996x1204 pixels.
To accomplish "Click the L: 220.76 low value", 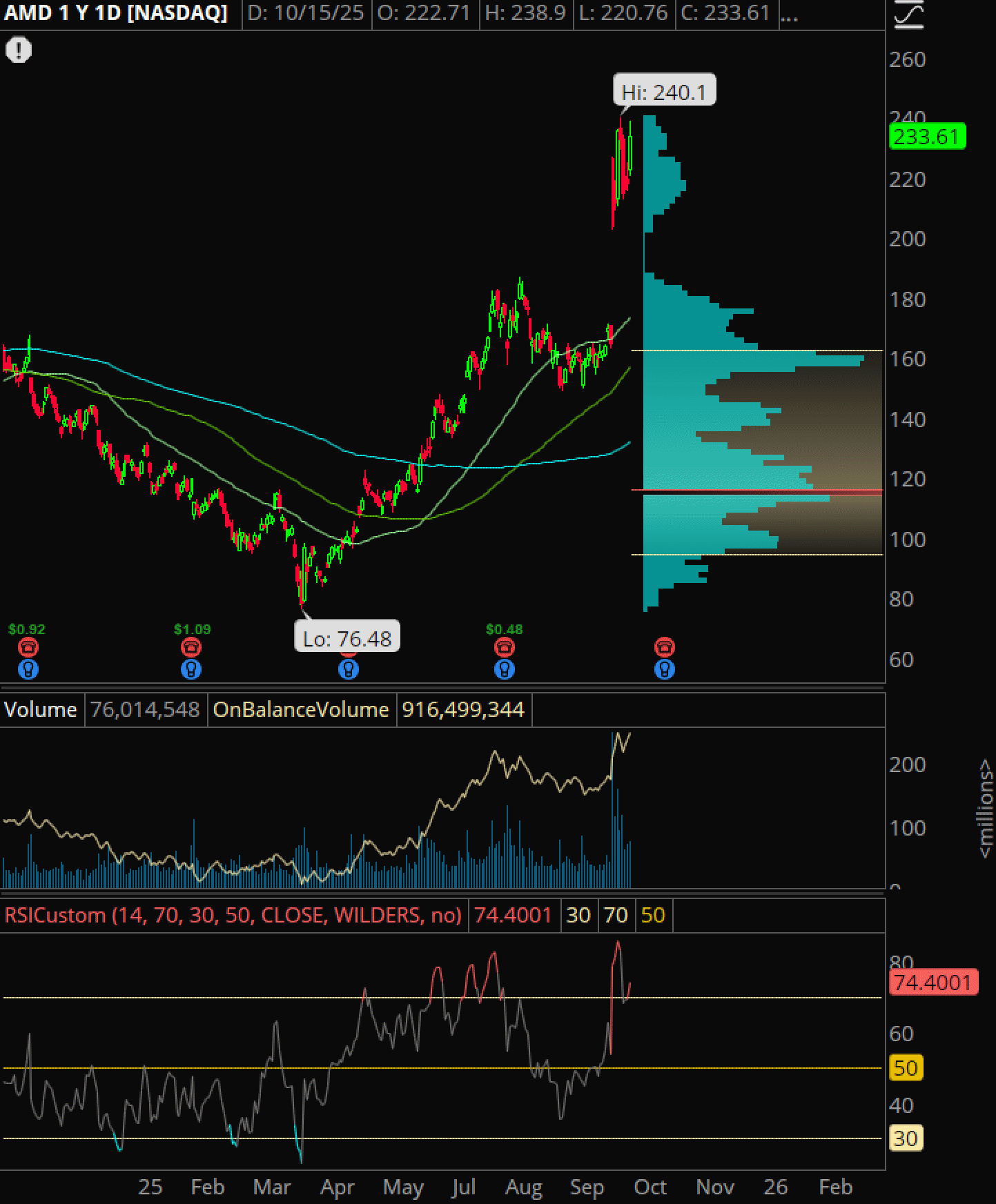I will tap(623, 13).
